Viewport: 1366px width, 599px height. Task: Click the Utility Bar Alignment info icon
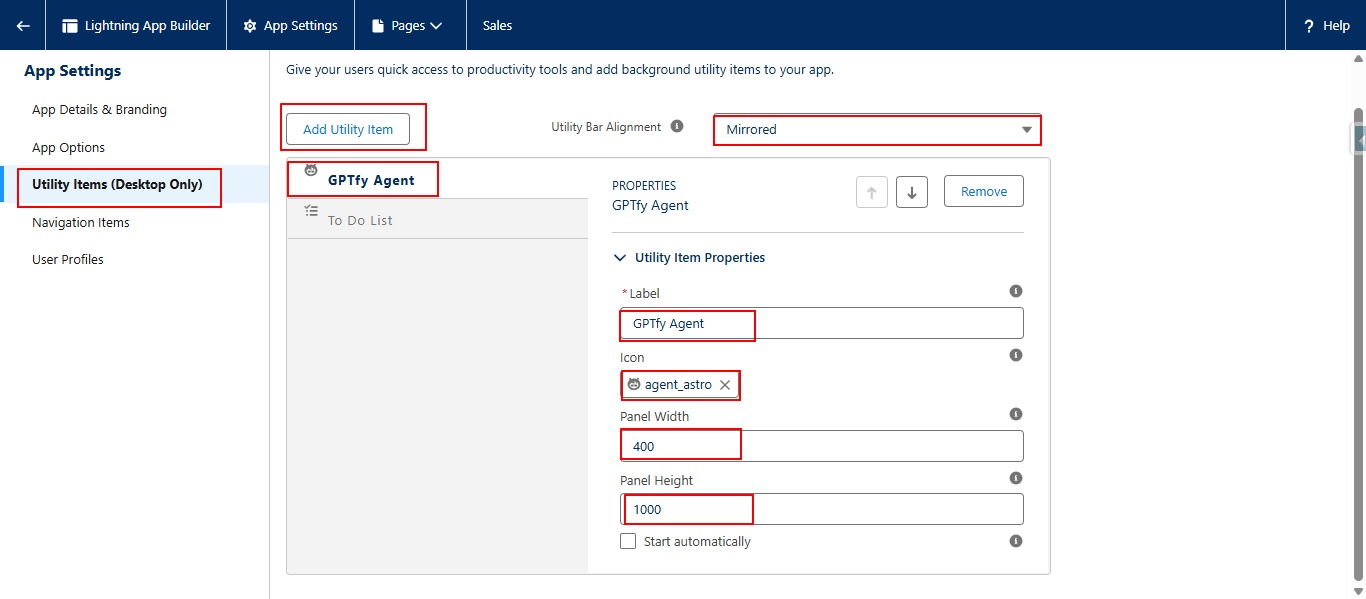677,127
